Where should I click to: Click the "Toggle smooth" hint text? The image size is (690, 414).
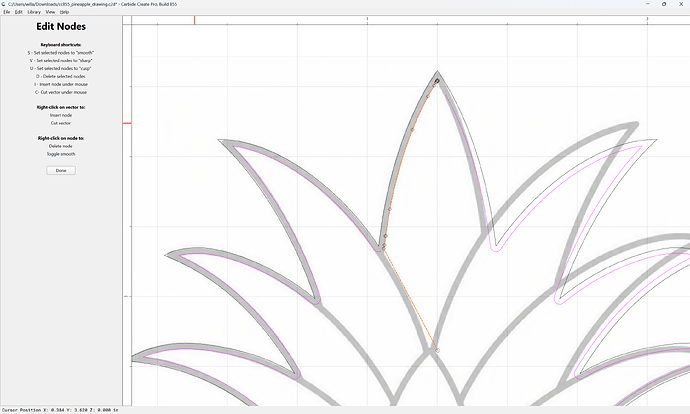pos(61,154)
